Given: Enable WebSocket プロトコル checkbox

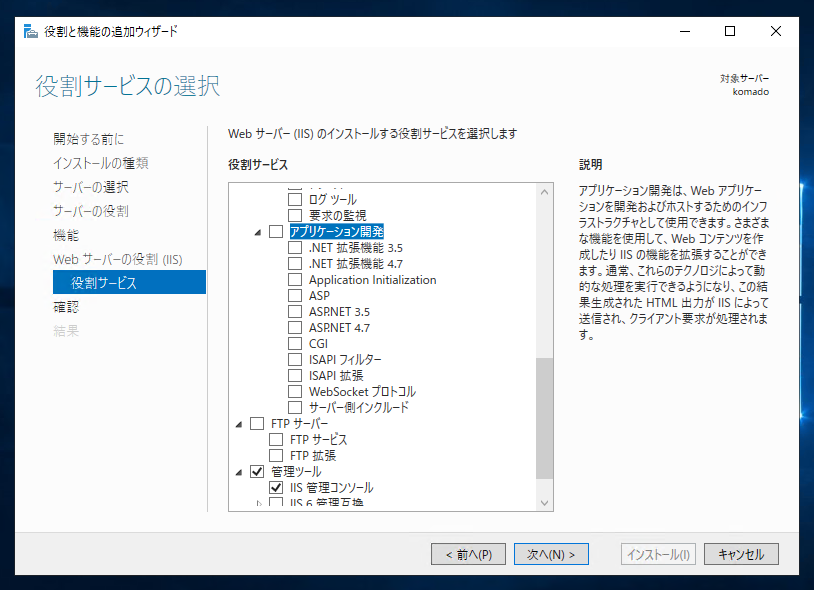Looking at the screenshot, I should point(295,392).
